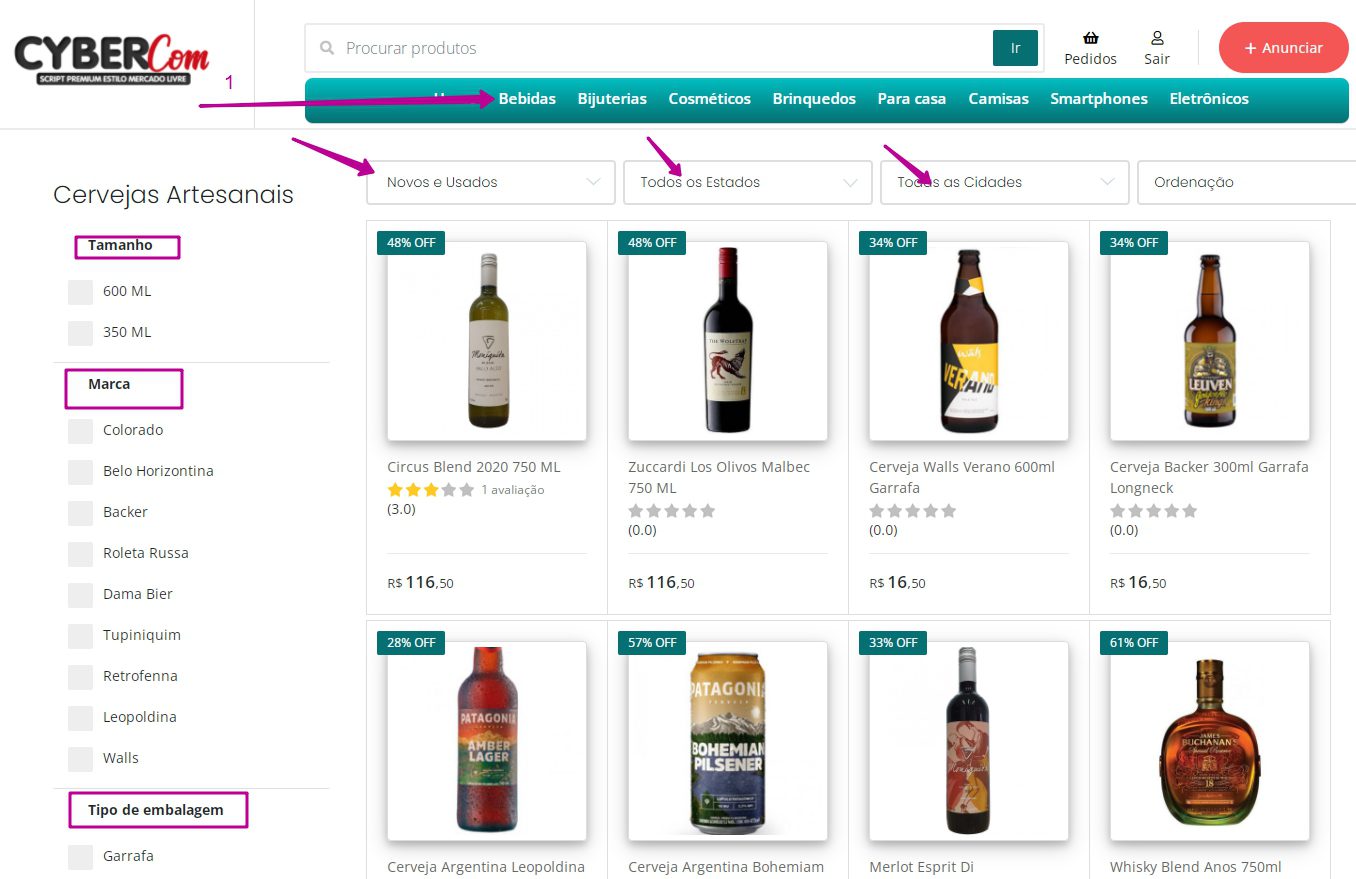
Task: Open the Eletrônicos category
Action: (x=1209, y=99)
